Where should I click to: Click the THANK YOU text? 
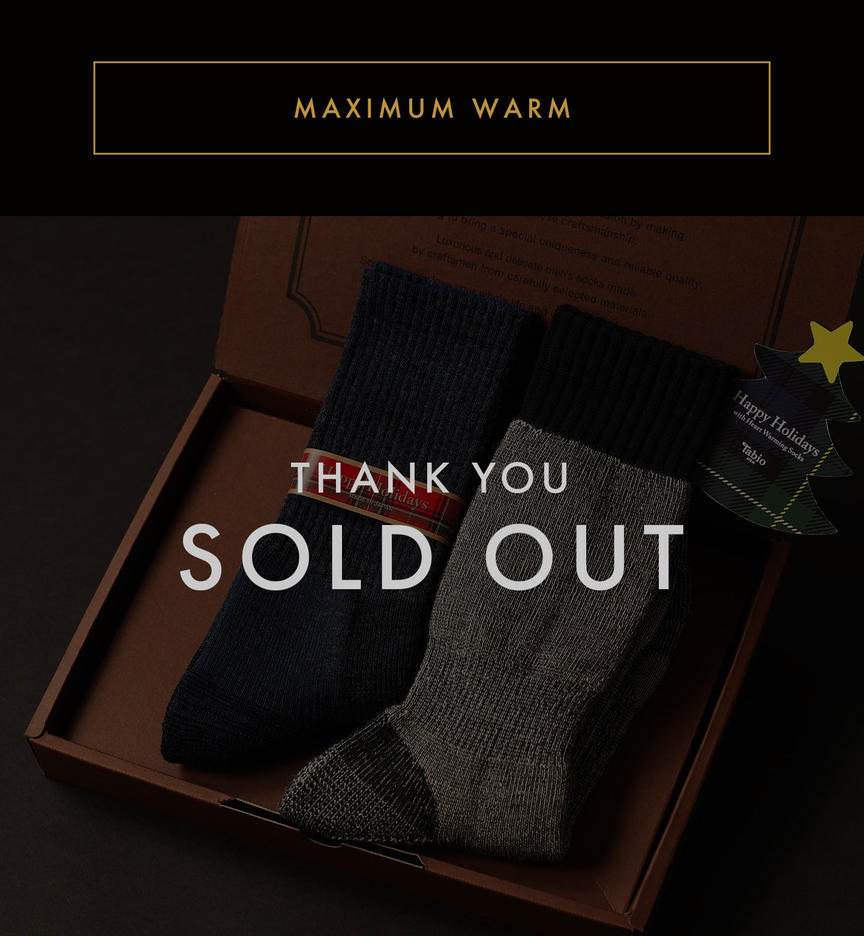click(x=429, y=477)
